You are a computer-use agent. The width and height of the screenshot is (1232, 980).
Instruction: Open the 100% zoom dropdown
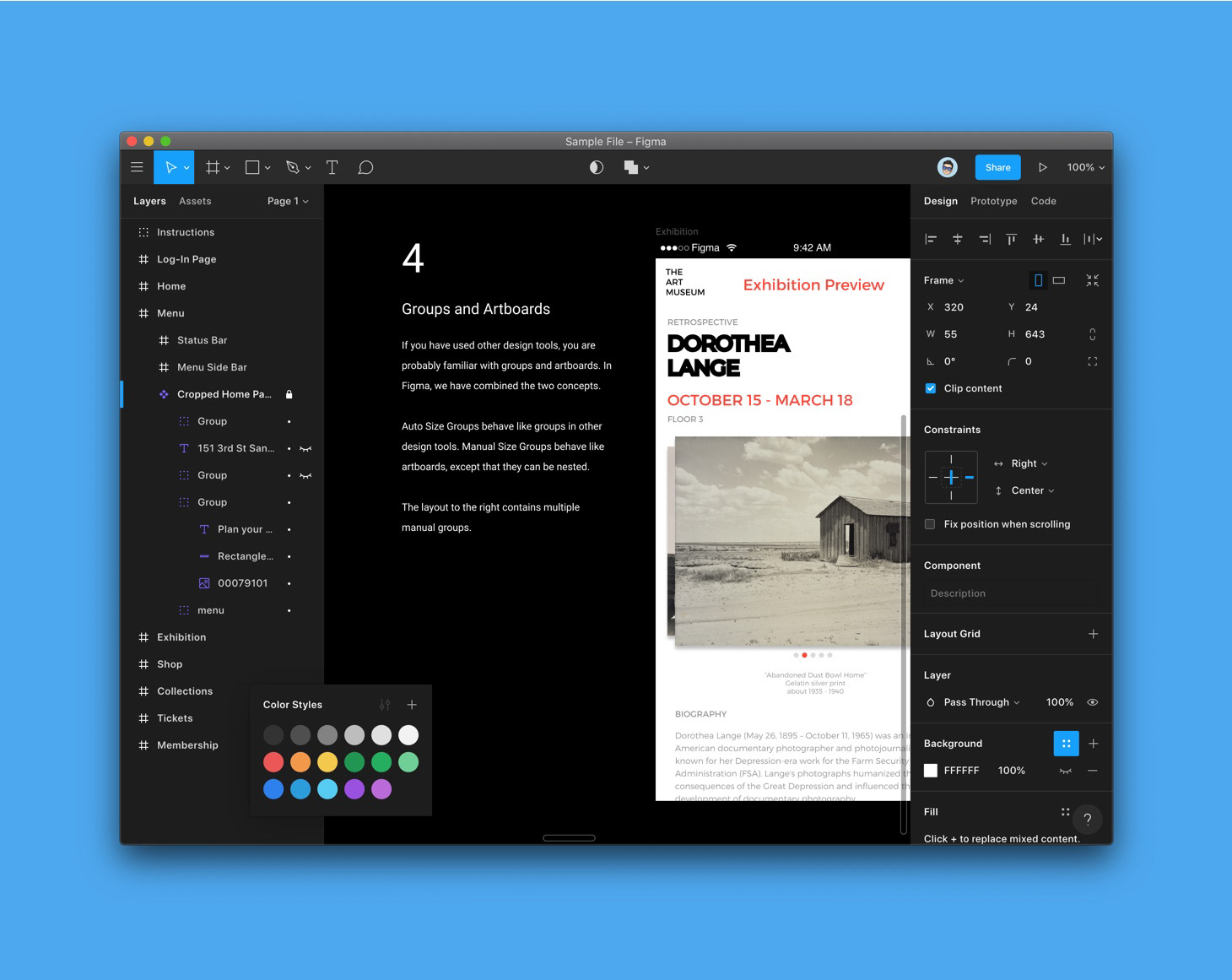tap(1085, 167)
